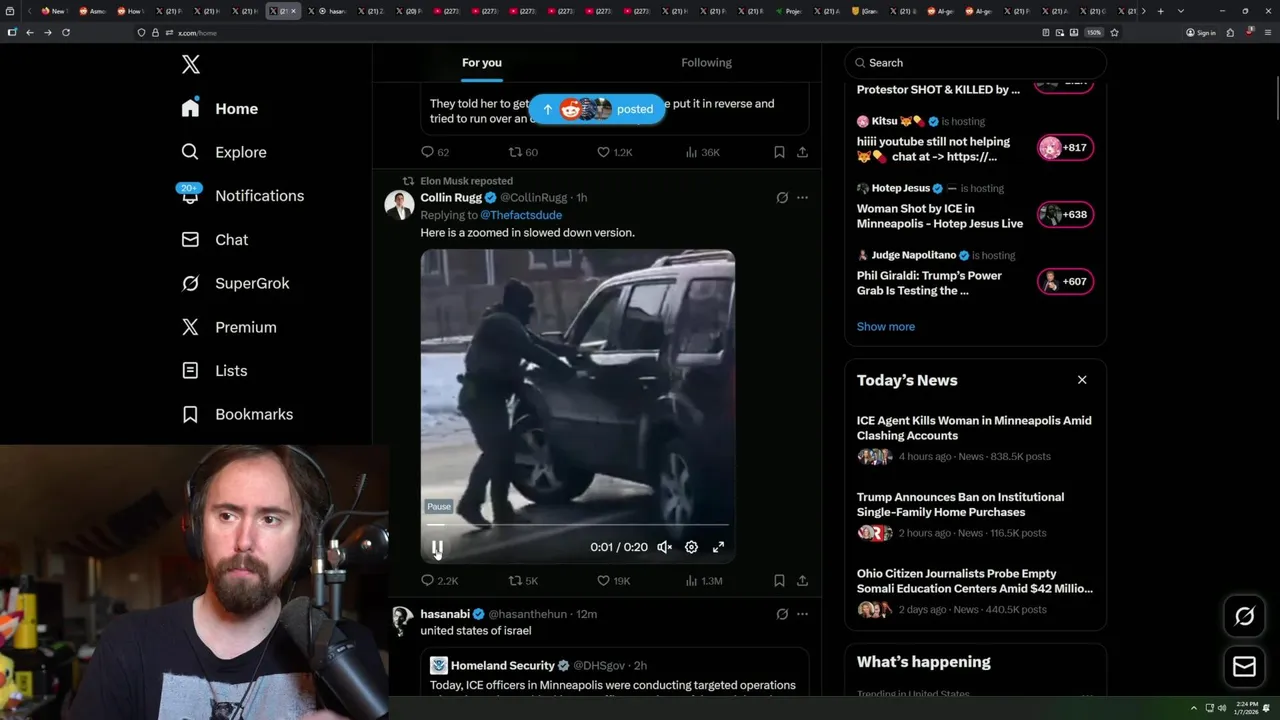The width and height of the screenshot is (1280, 720).
Task: Open Notifications with the 20+ badge
Action: (241, 195)
